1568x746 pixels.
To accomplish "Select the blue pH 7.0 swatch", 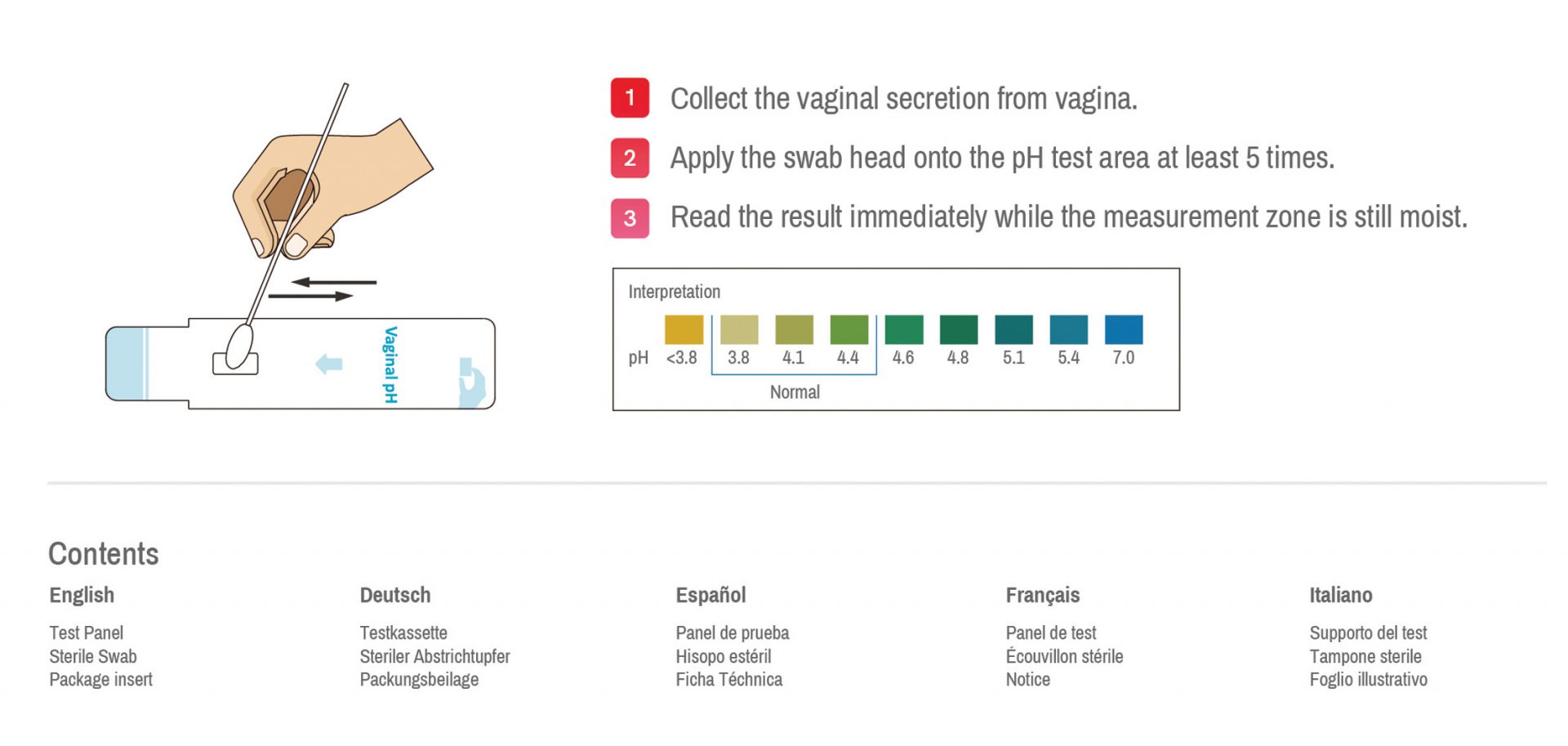I will pos(1124,329).
